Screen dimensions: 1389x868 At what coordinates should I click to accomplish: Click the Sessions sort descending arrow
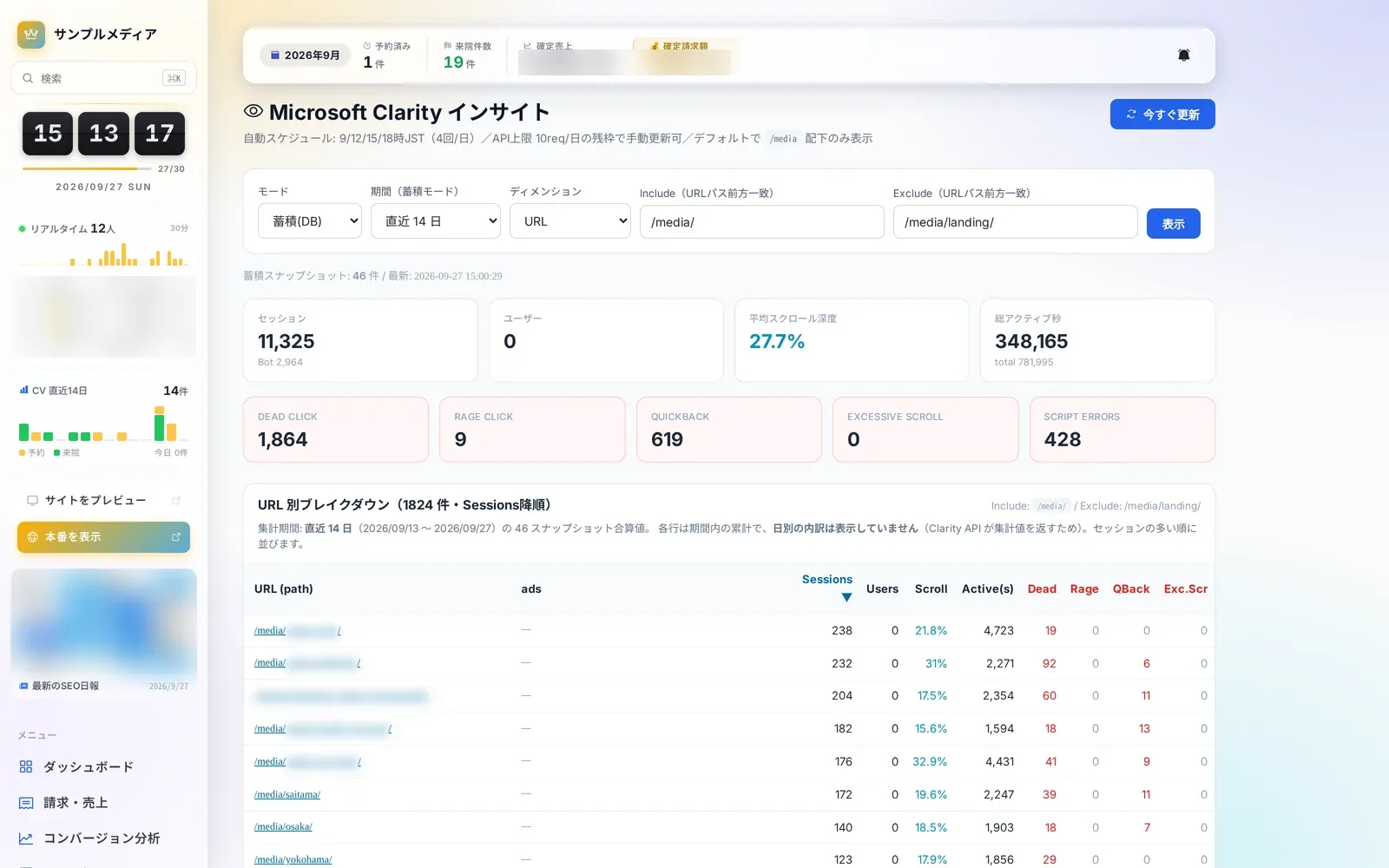tap(846, 597)
